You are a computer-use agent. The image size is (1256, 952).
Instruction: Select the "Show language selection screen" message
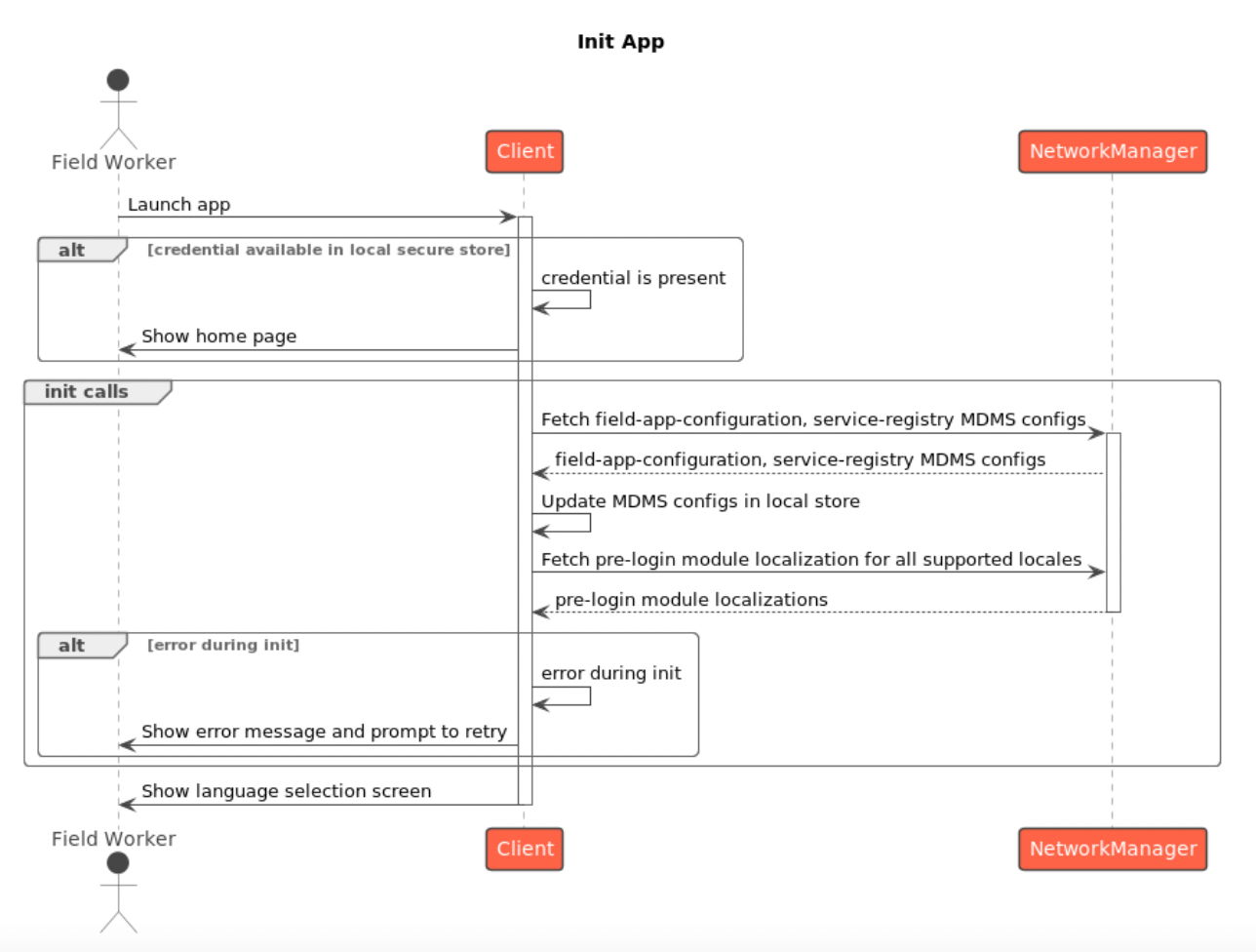coord(286,791)
